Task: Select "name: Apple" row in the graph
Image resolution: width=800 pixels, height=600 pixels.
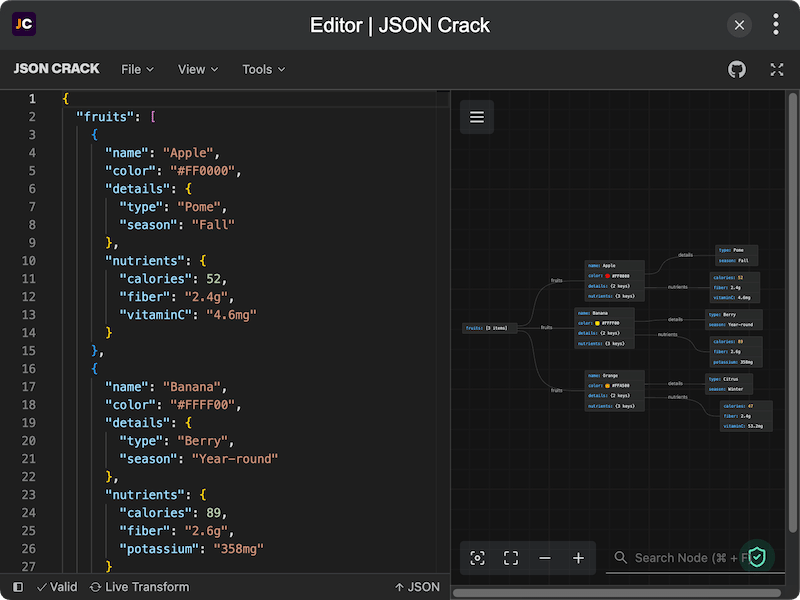Action: coord(614,265)
